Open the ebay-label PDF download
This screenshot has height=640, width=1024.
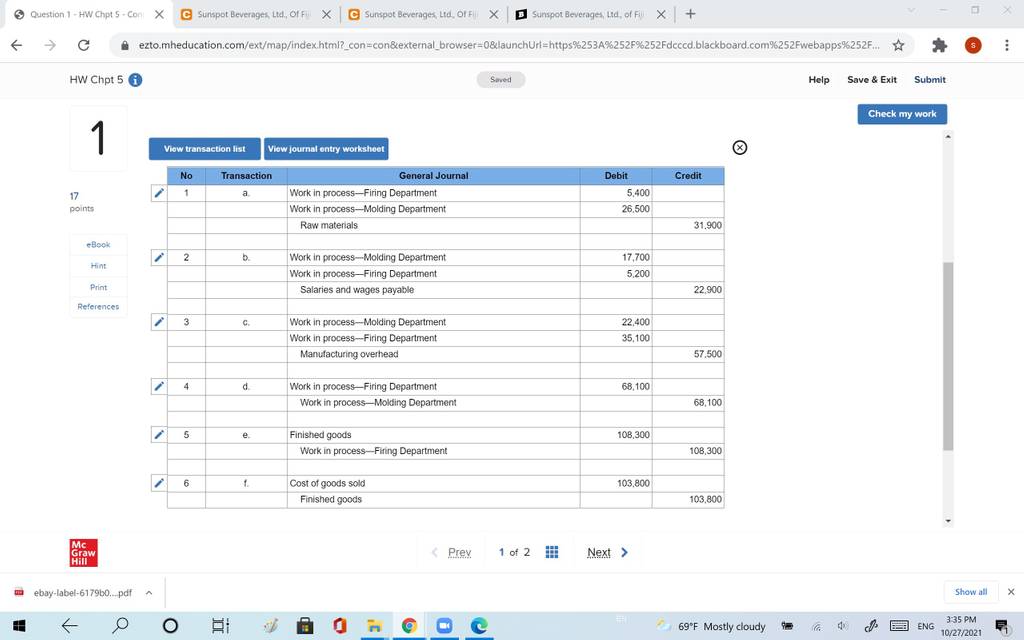(82, 593)
